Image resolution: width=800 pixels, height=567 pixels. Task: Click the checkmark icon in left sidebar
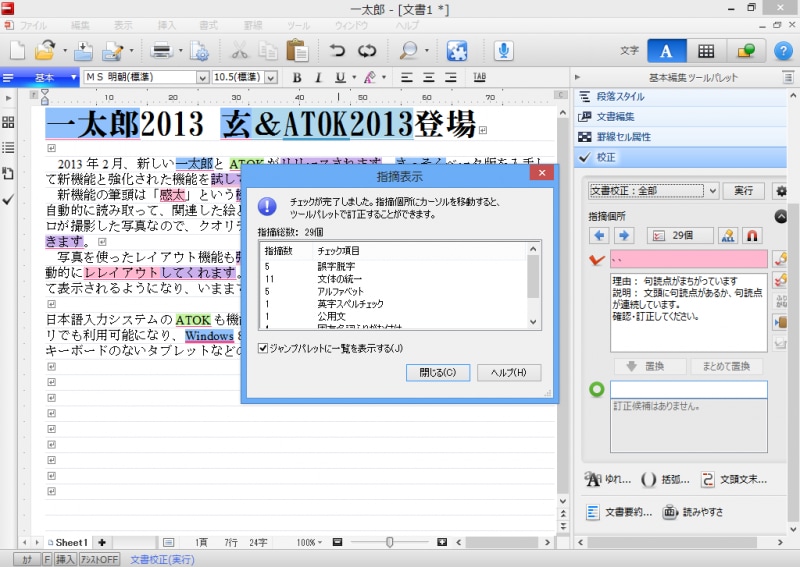tap(8, 200)
